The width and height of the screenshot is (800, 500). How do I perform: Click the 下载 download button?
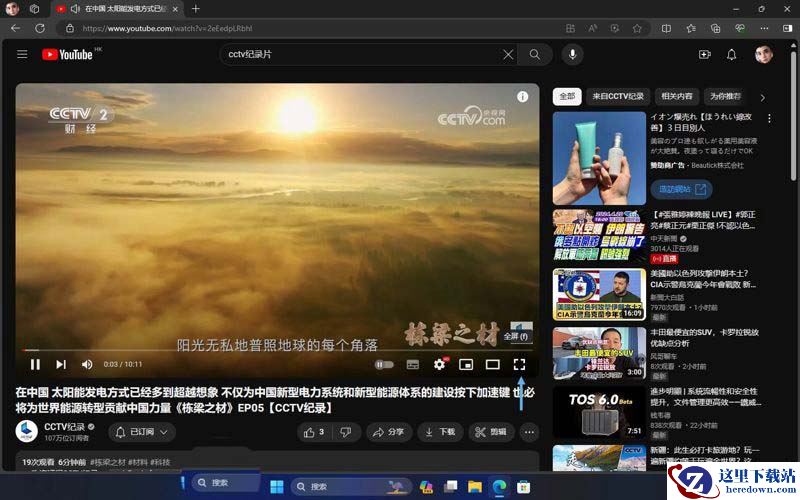[440, 432]
